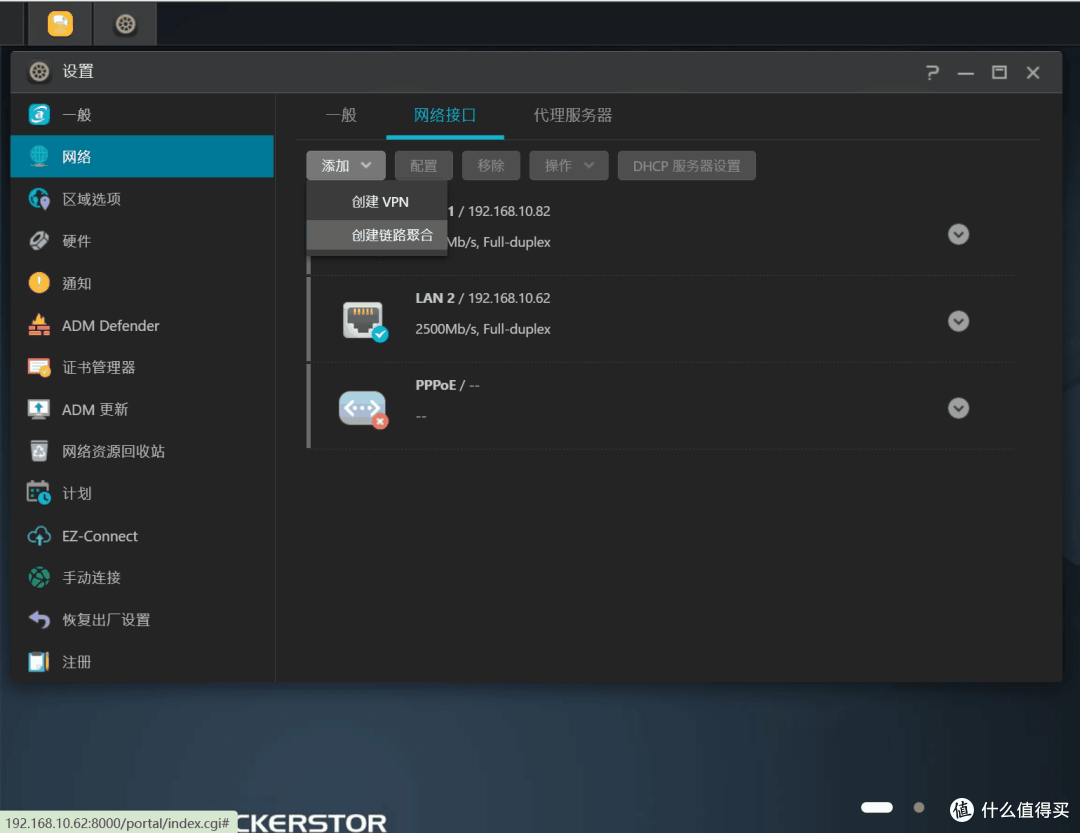Minimize the 设置 settings window

click(x=966, y=73)
